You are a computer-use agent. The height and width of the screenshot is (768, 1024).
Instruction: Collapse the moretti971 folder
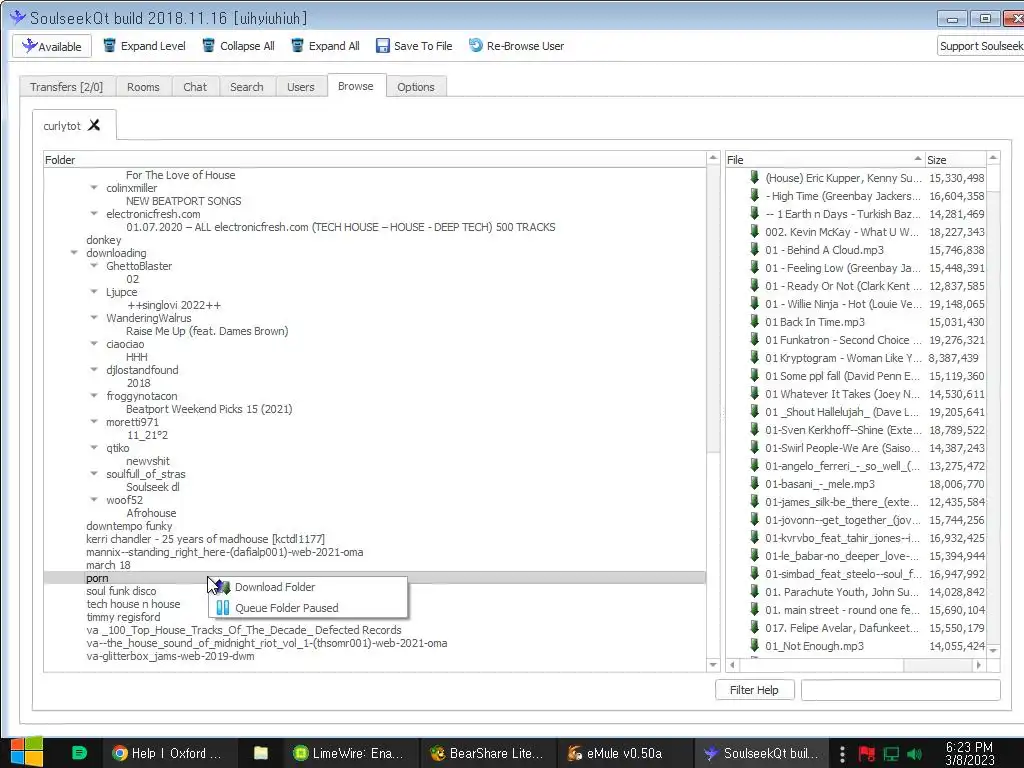point(94,422)
